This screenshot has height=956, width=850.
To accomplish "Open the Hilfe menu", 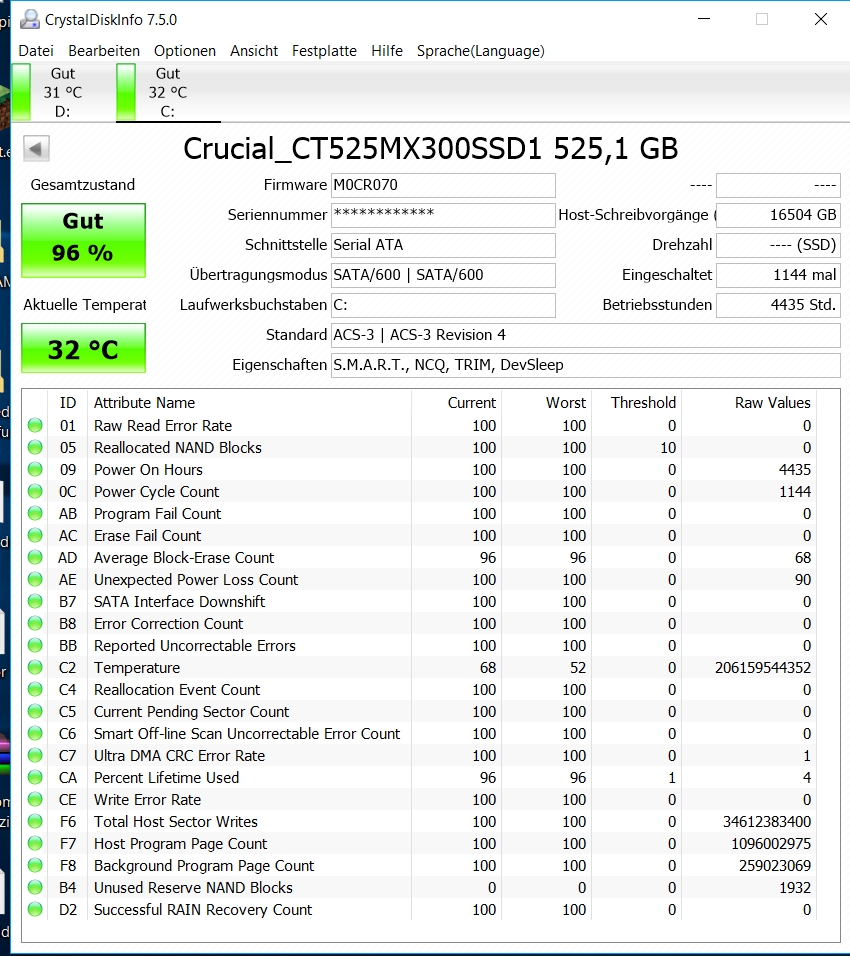I will pyautogui.click(x=387, y=51).
